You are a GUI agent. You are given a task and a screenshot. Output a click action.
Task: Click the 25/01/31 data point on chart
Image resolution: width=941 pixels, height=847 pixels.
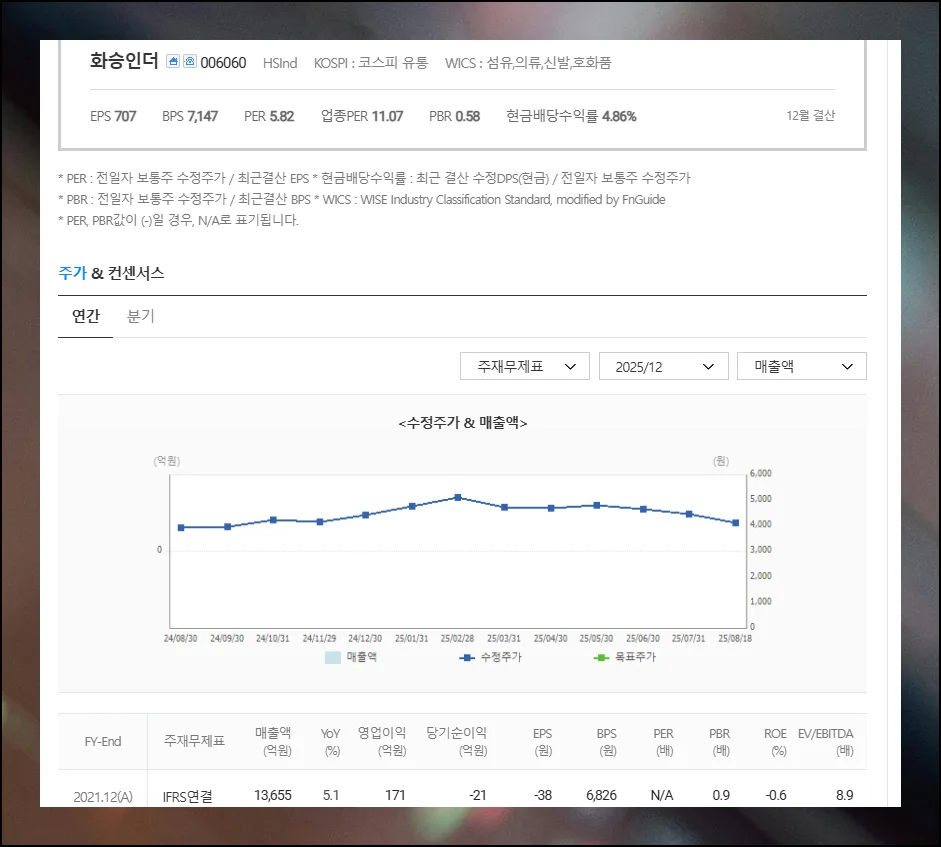(x=412, y=506)
